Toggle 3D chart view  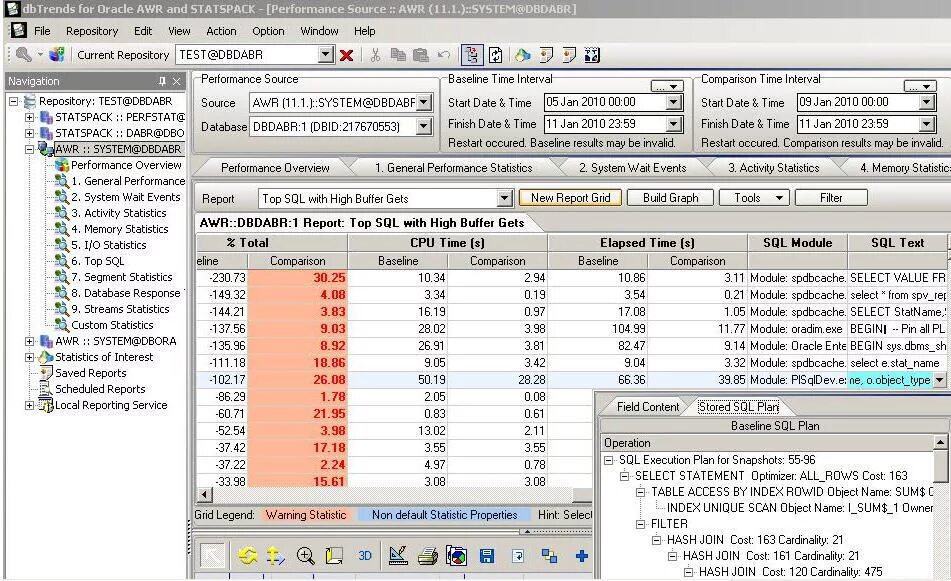coord(365,556)
